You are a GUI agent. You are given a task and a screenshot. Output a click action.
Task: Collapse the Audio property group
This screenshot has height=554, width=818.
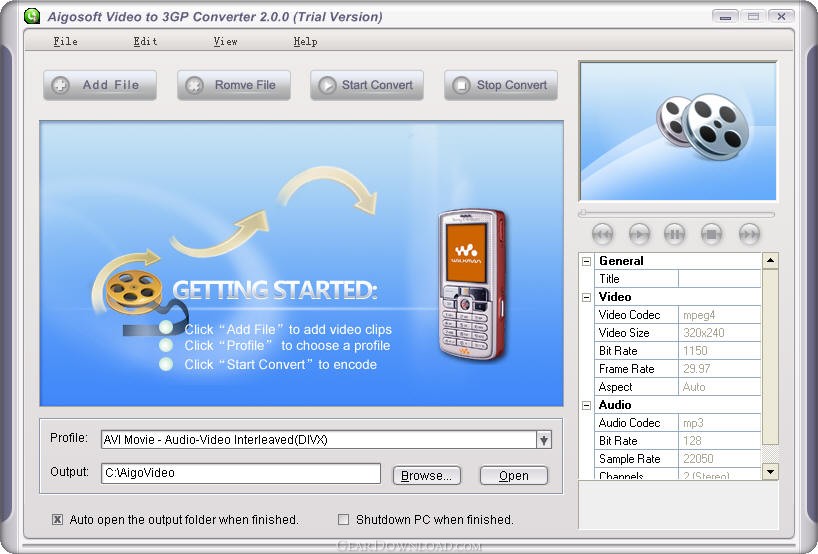tap(586, 405)
